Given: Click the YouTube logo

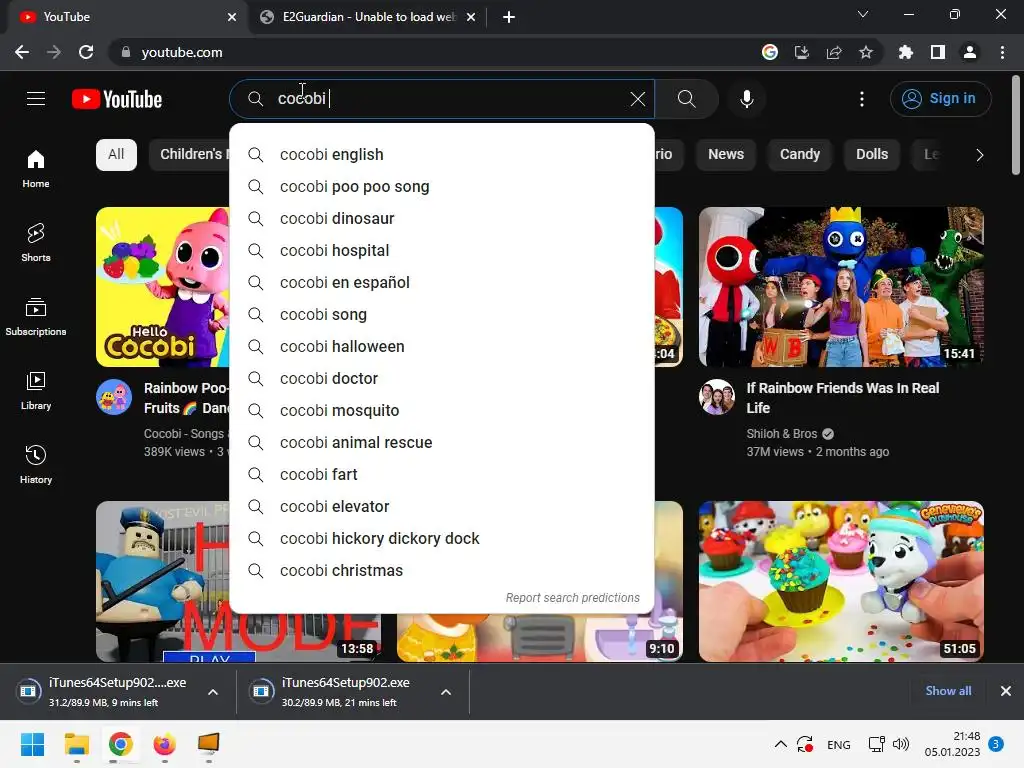Looking at the screenshot, I should click(117, 99).
